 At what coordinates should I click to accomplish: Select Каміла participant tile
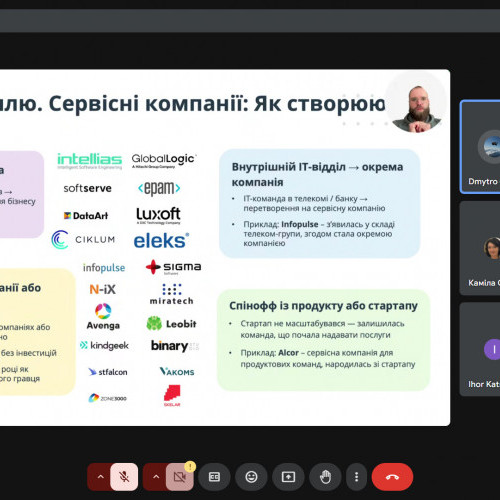coord(480,248)
